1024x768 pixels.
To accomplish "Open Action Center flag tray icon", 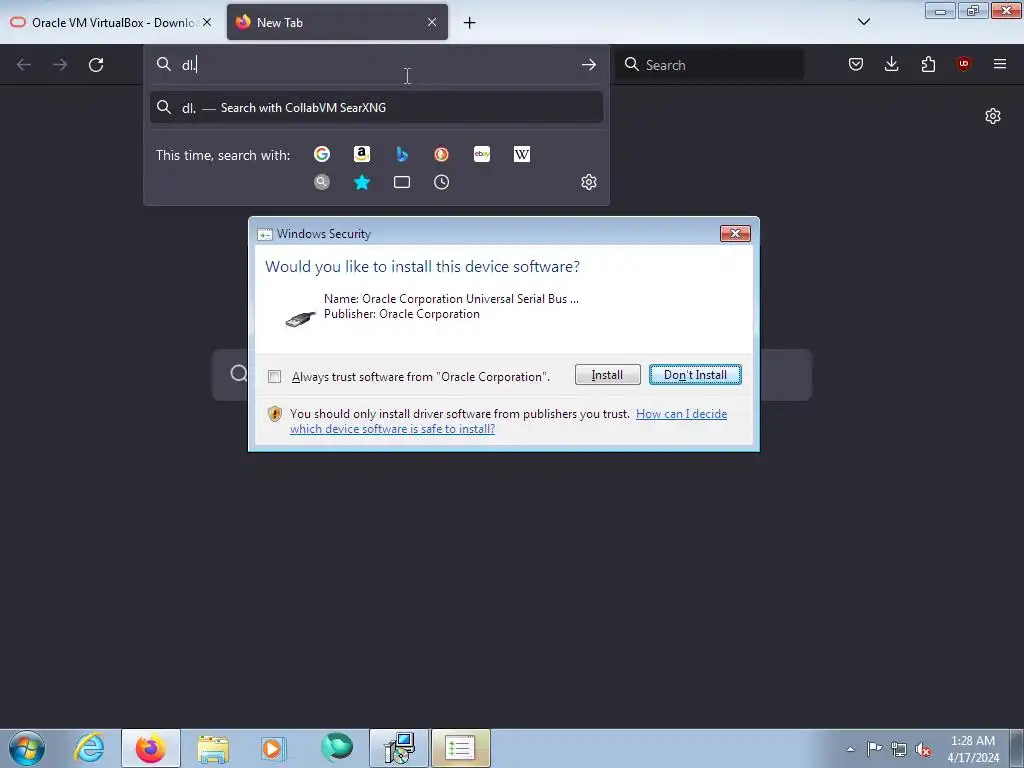I will click(874, 749).
